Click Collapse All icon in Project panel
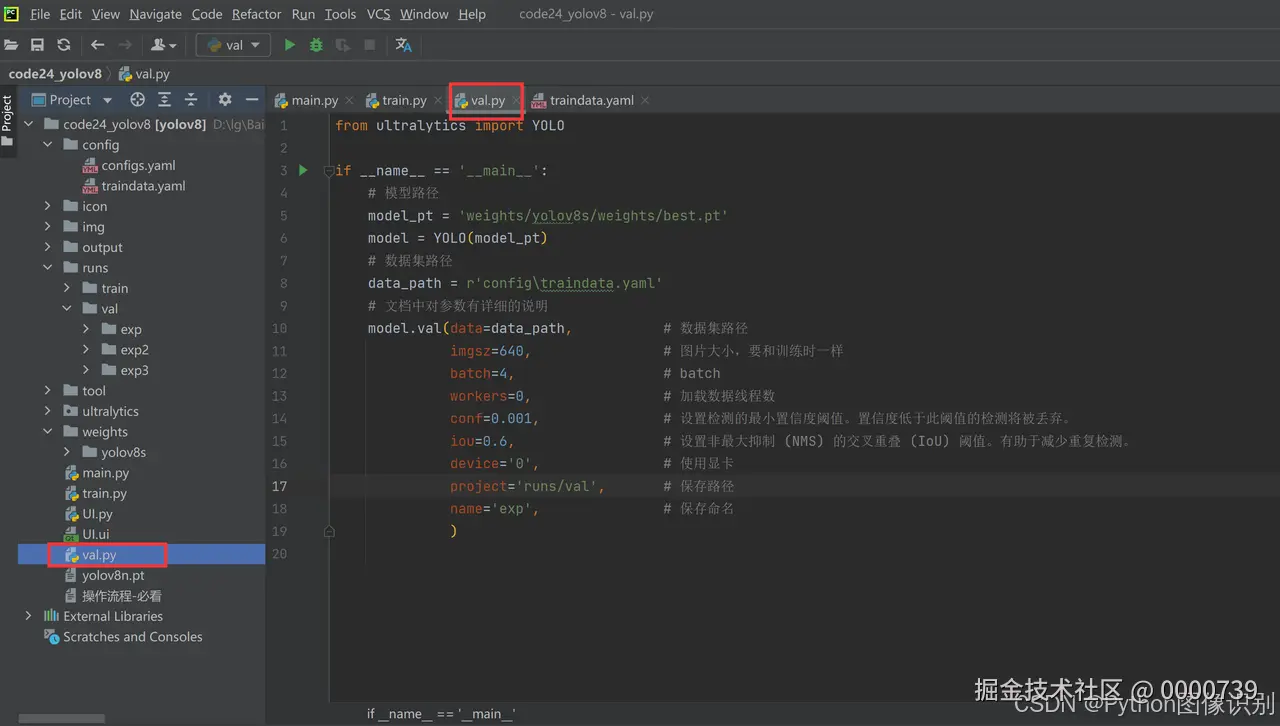 point(191,100)
